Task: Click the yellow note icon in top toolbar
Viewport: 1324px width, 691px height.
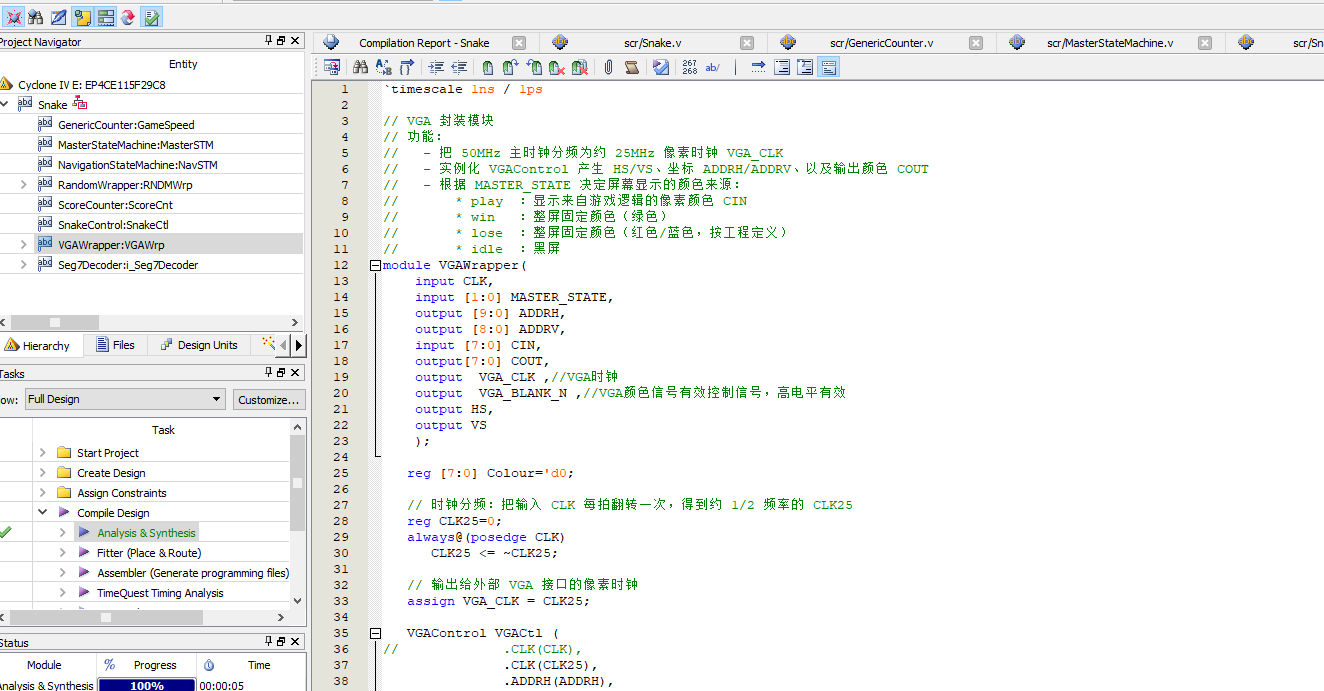Action: [x=82, y=17]
